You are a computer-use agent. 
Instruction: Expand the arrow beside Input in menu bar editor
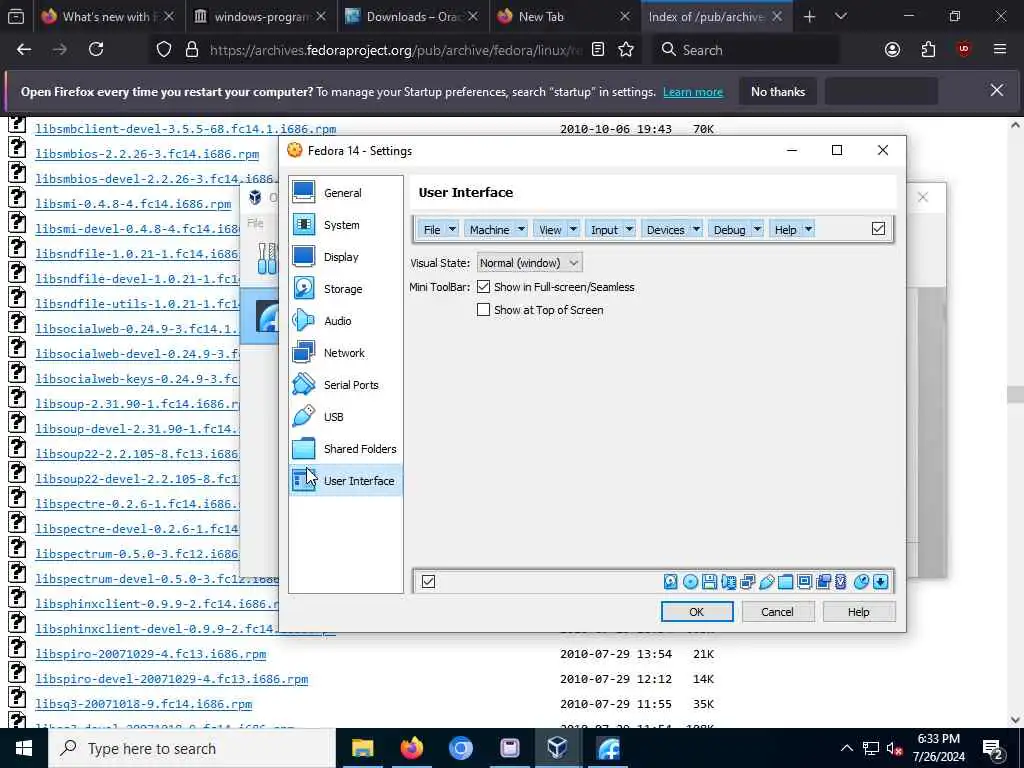coord(629,229)
